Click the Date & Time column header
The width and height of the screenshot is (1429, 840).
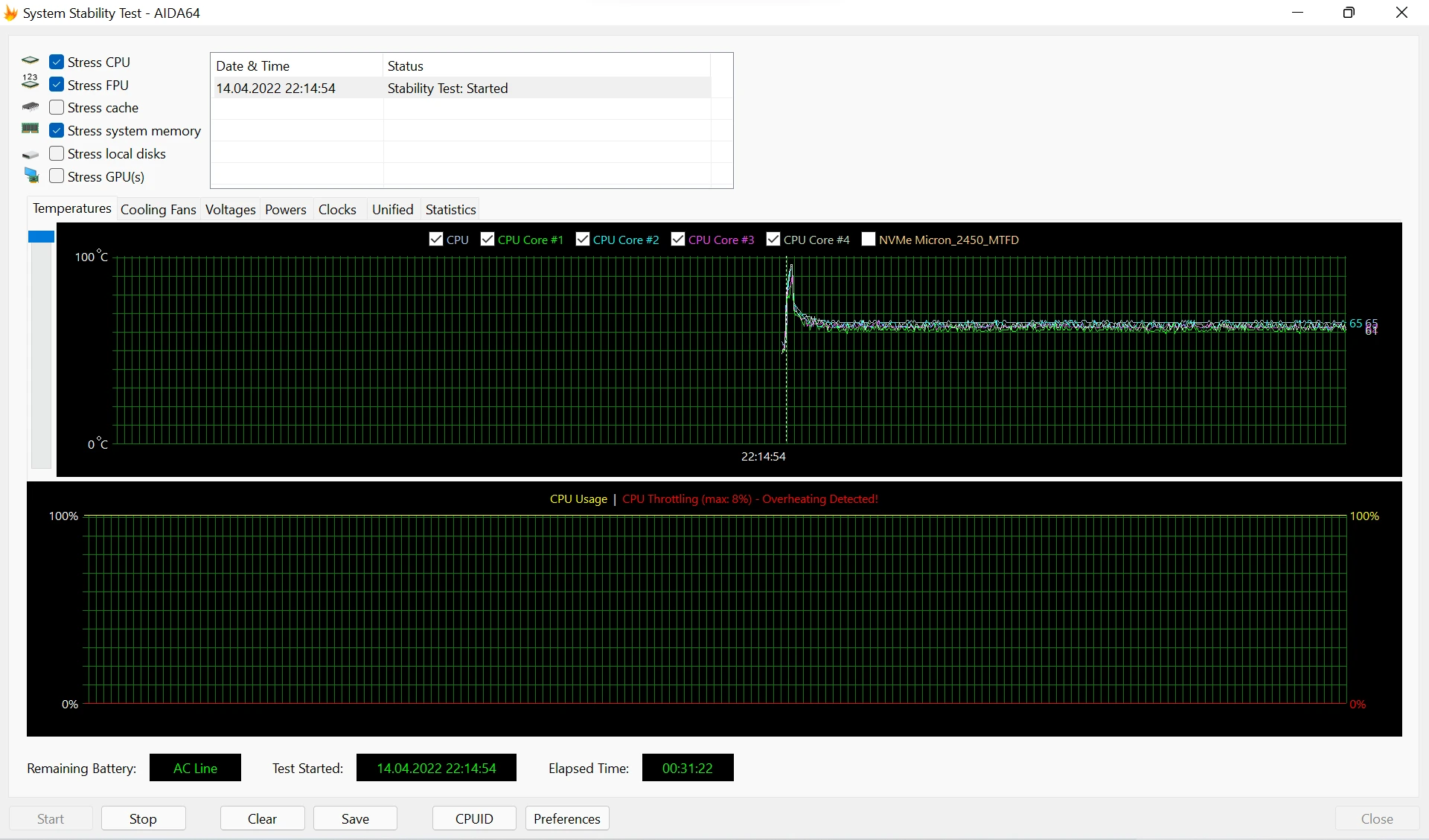pos(296,65)
